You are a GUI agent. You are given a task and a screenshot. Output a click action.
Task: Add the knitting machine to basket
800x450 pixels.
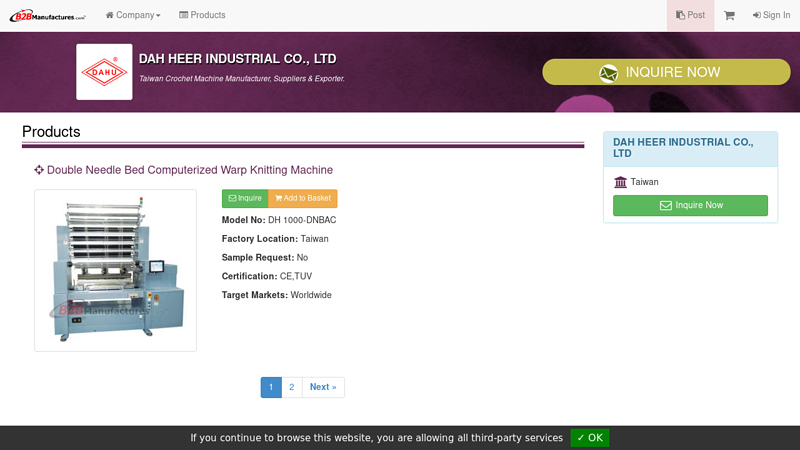click(303, 198)
